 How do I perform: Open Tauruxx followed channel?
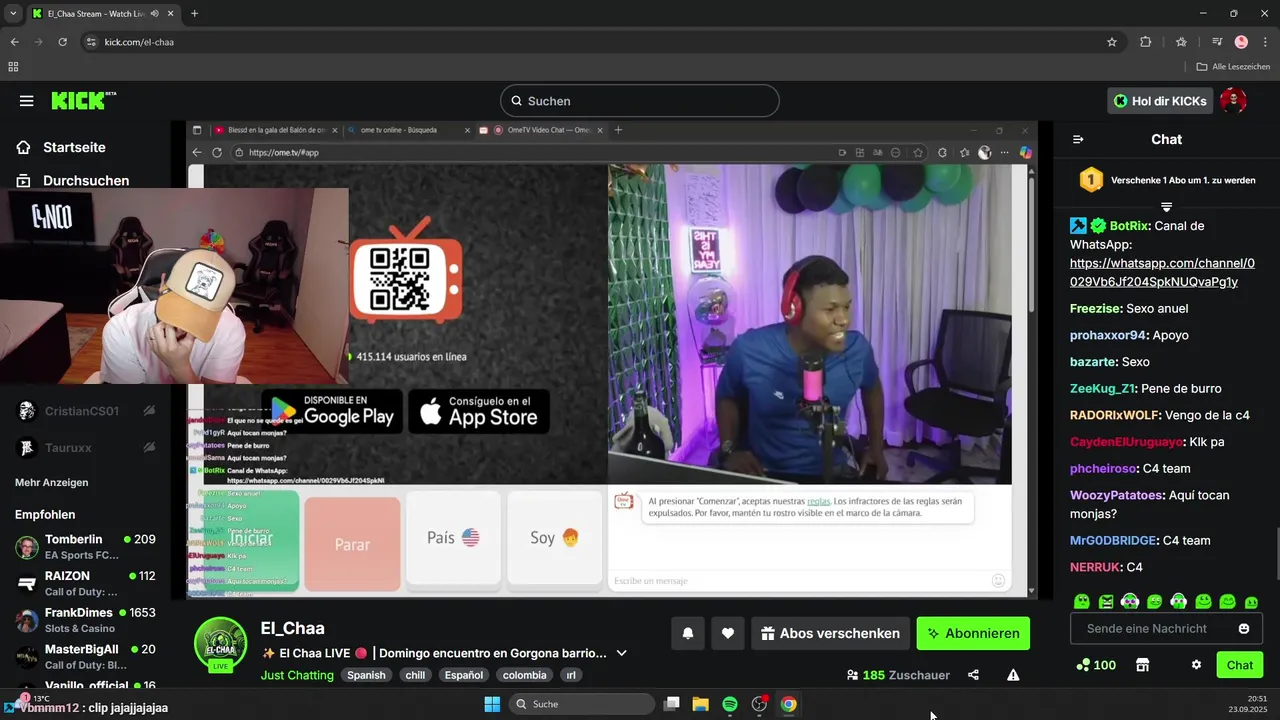[x=87, y=448]
